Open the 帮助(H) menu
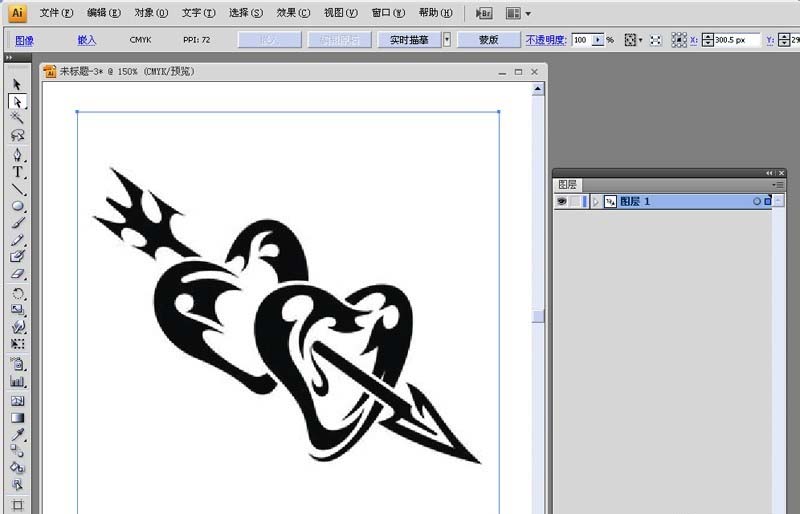The width and height of the screenshot is (800, 514). (436, 13)
